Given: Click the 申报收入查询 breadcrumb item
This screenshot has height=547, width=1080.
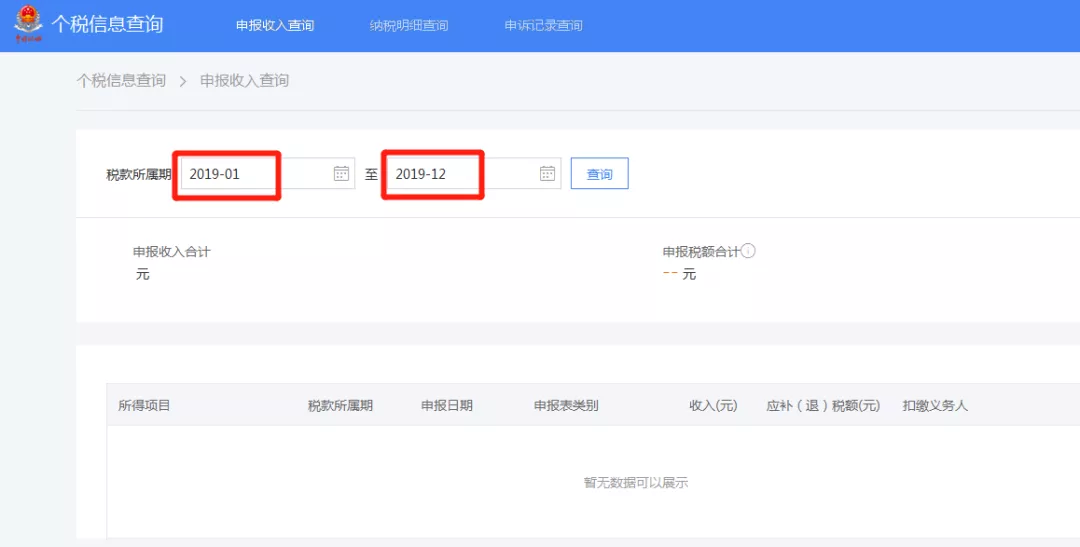Looking at the screenshot, I should (x=245, y=81).
